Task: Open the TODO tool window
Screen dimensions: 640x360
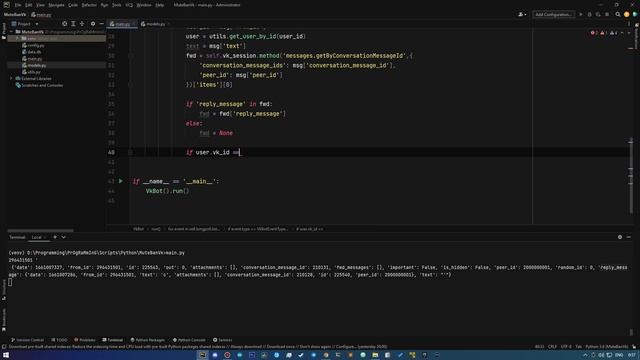Action: click(60, 340)
